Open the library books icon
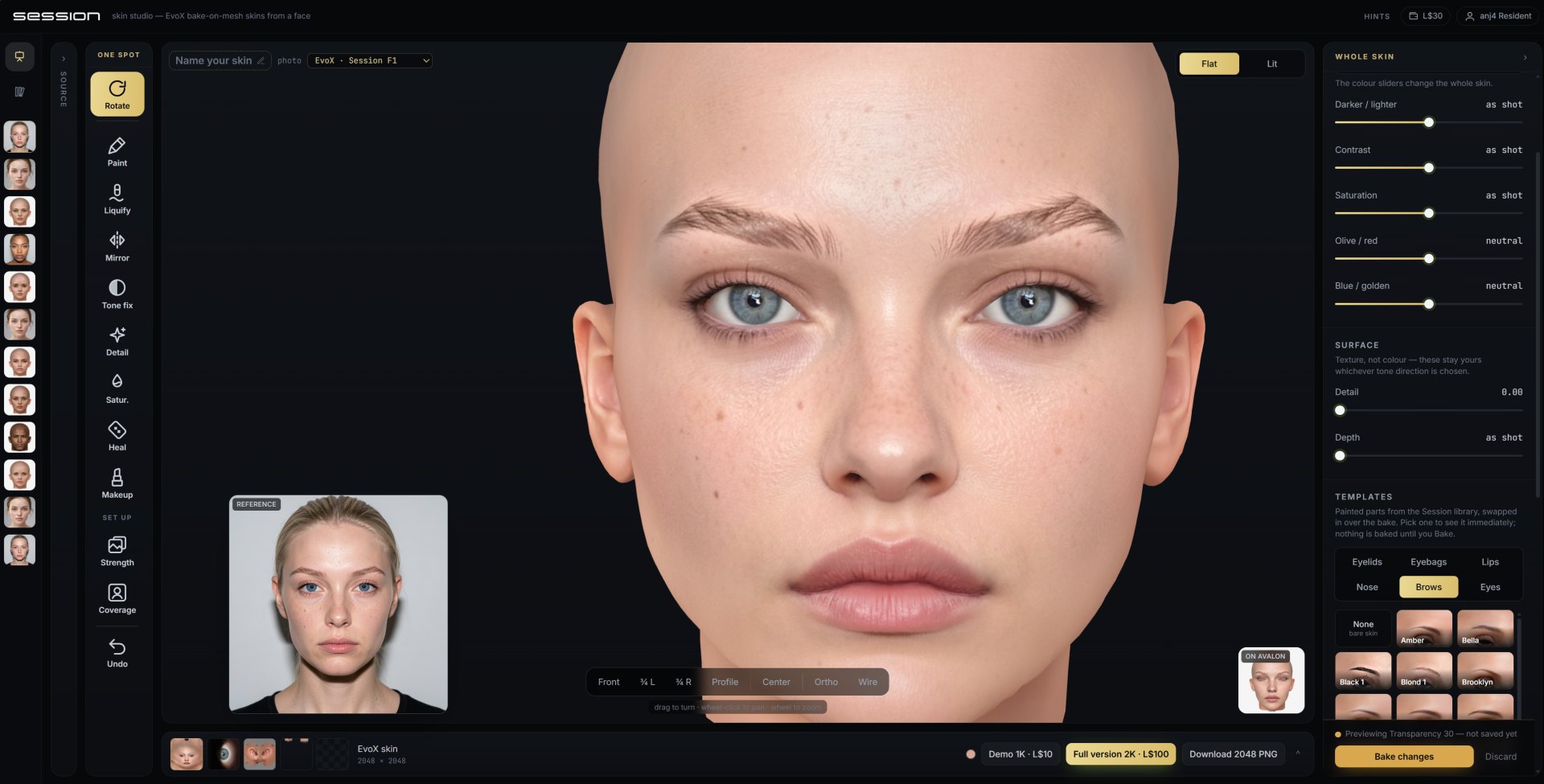Image resolution: width=1544 pixels, height=784 pixels. (x=19, y=92)
